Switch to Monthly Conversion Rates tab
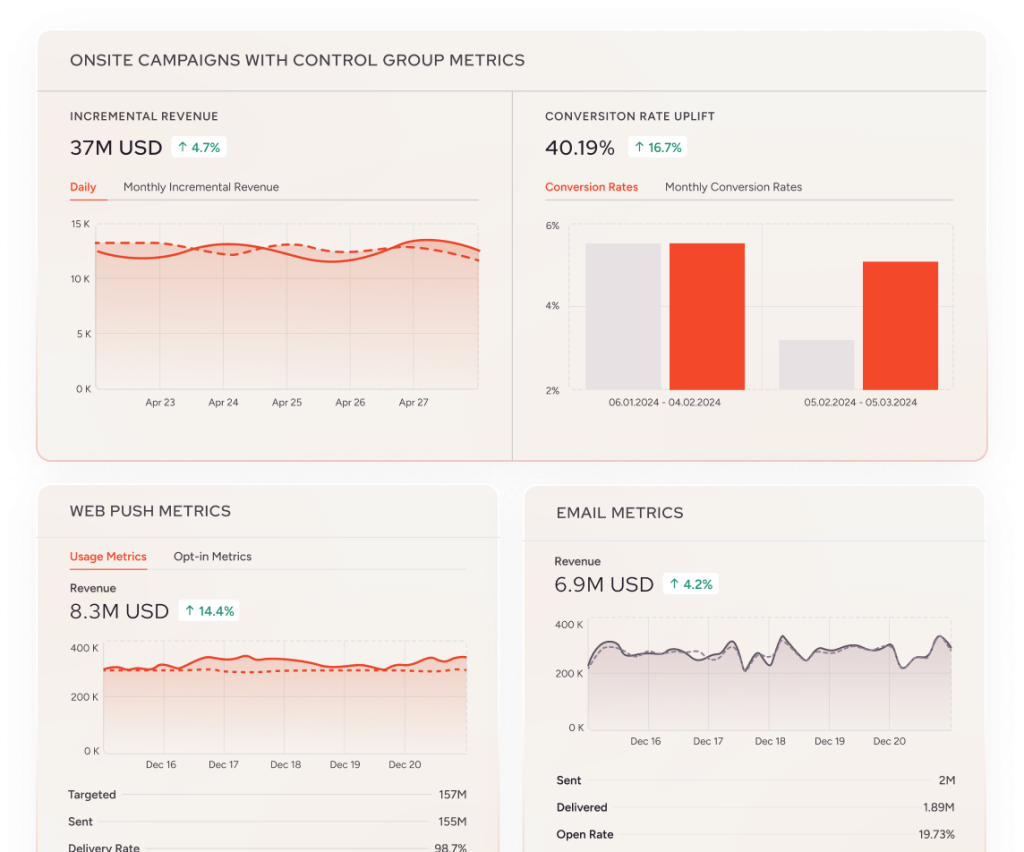 [733, 187]
